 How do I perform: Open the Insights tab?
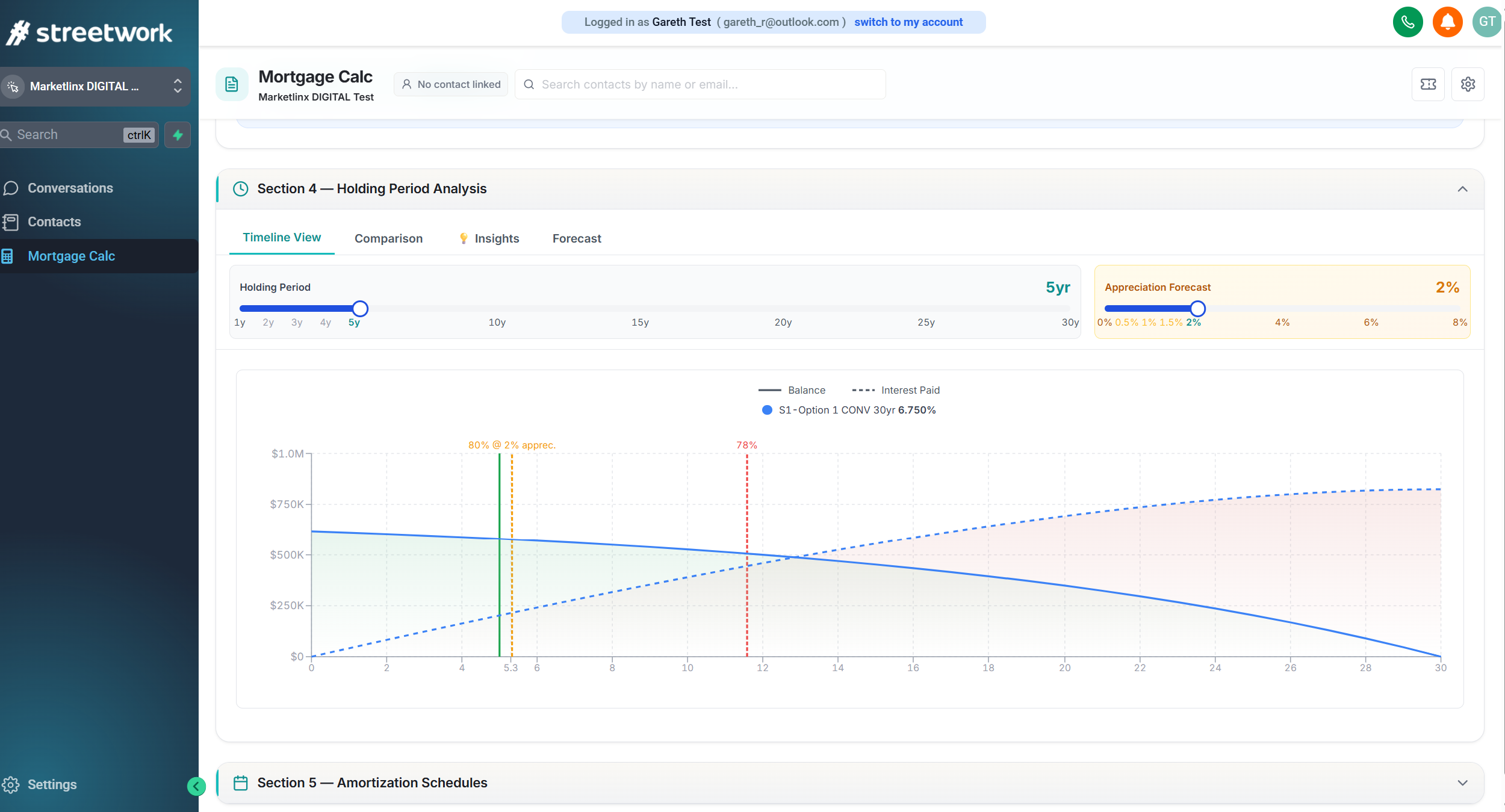click(x=488, y=238)
